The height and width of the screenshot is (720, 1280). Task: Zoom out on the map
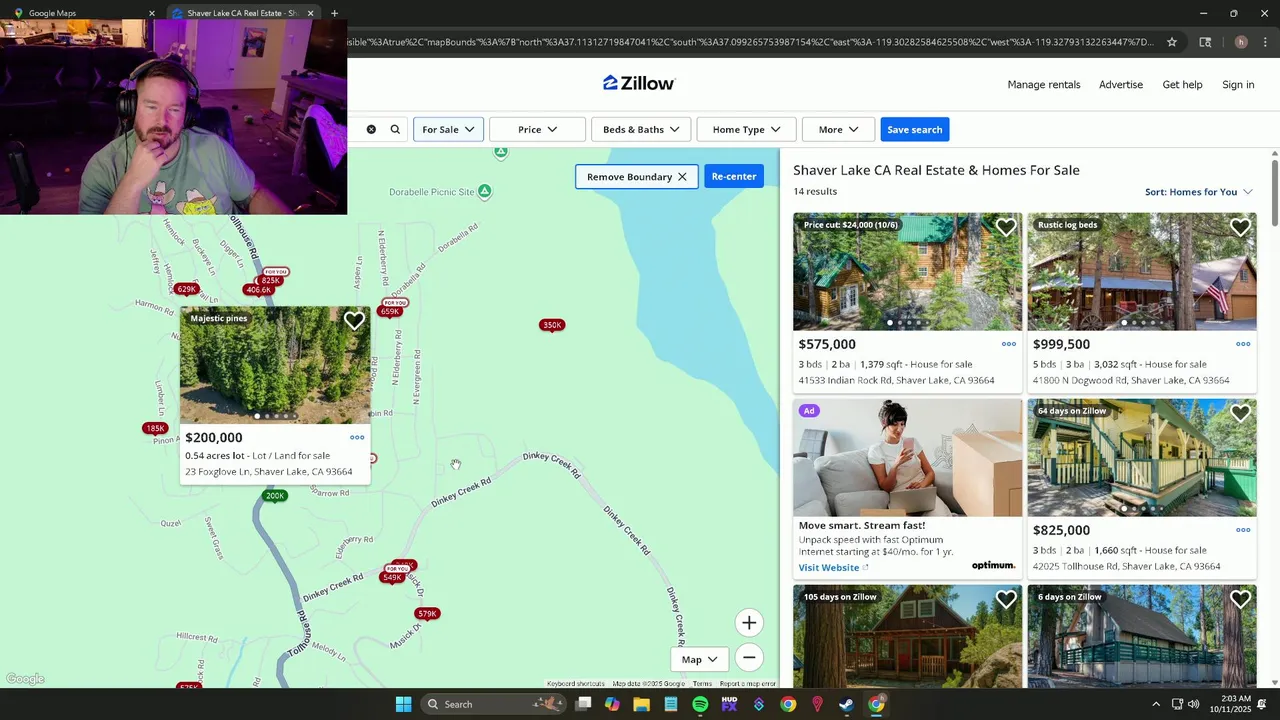[749, 657]
